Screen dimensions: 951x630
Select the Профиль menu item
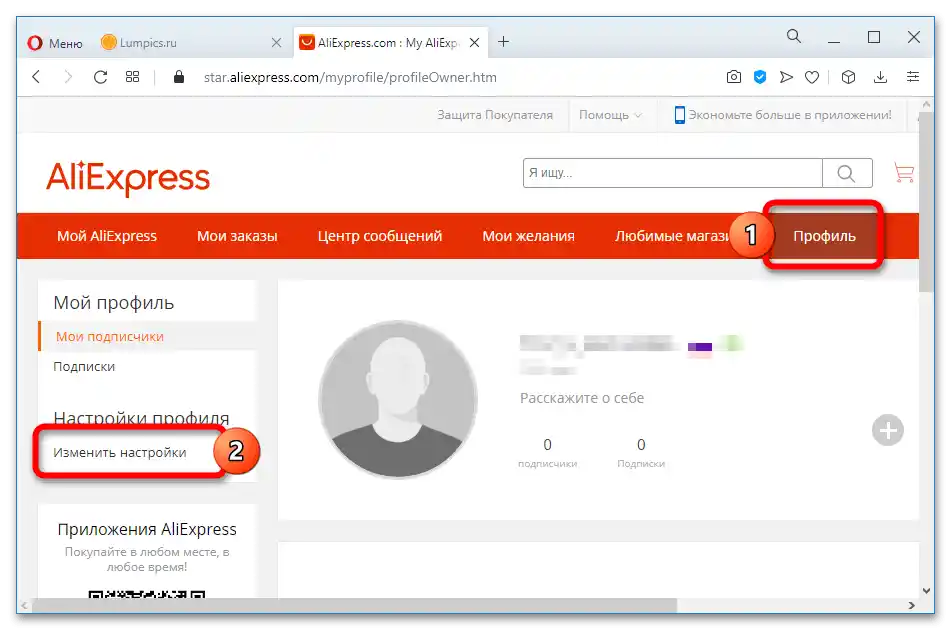[824, 236]
